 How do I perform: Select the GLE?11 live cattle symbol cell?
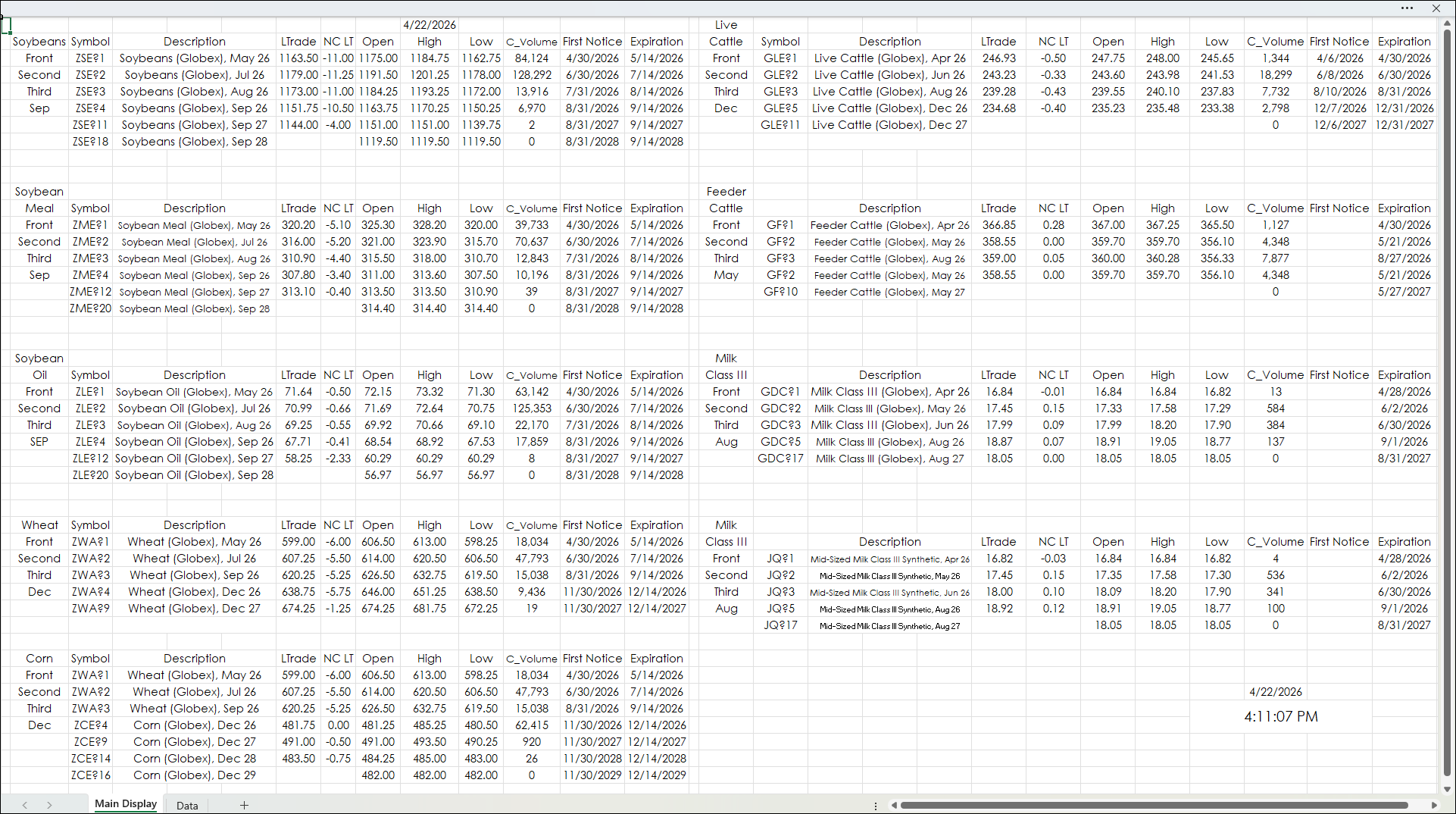pyautogui.click(x=780, y=125)
